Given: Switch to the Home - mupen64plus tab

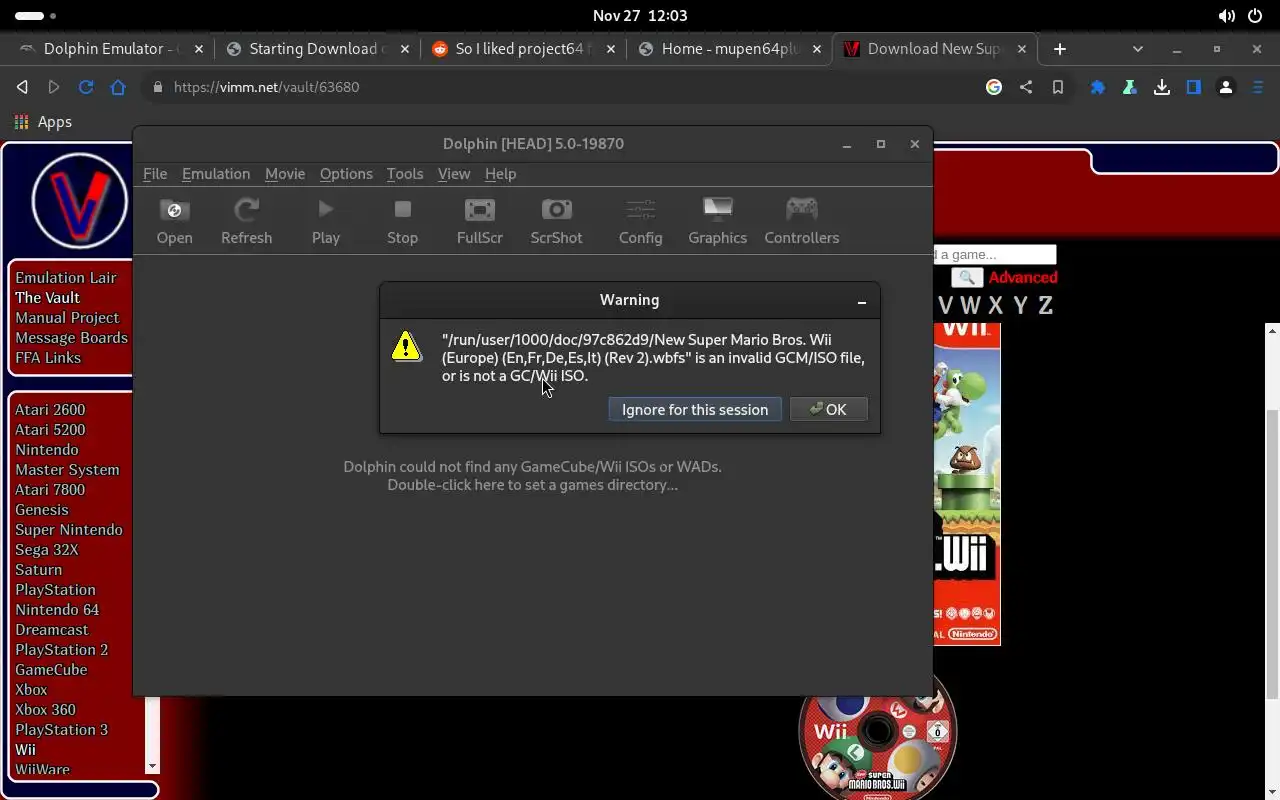Looking at the screenshot, I should 728,49.
